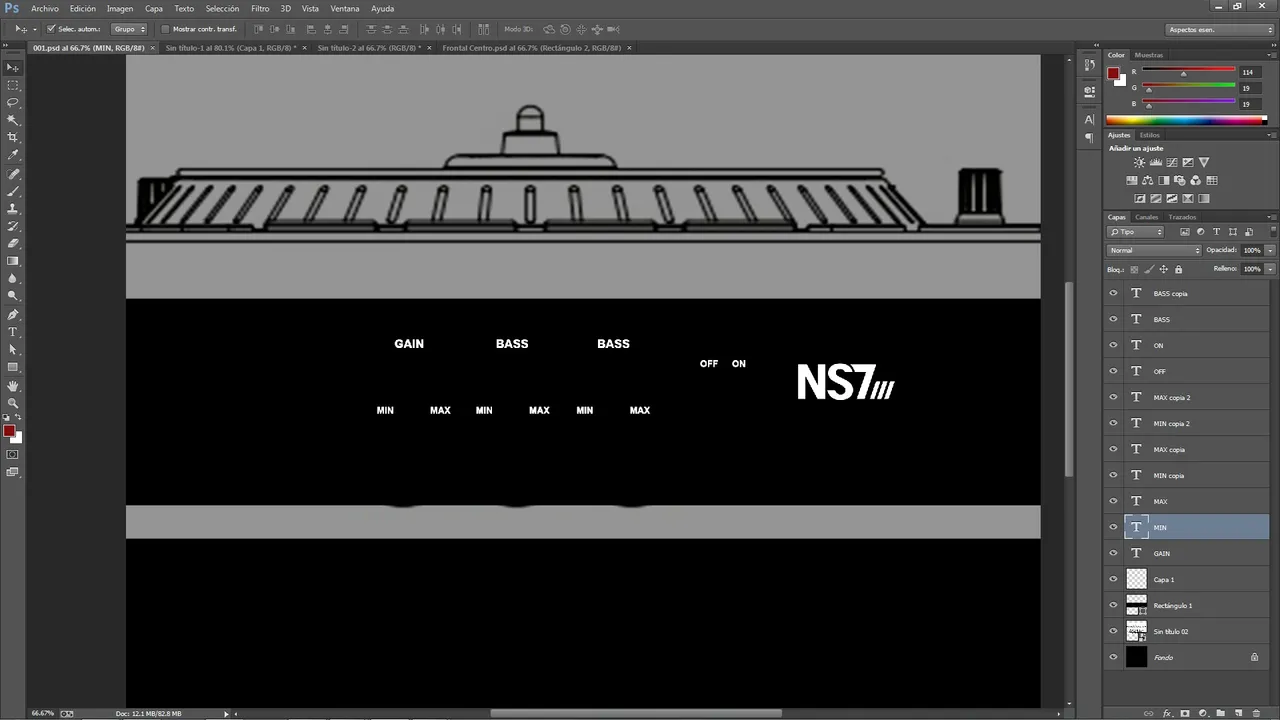
Task: Open the Ventana menu
Action: [345, 8]
